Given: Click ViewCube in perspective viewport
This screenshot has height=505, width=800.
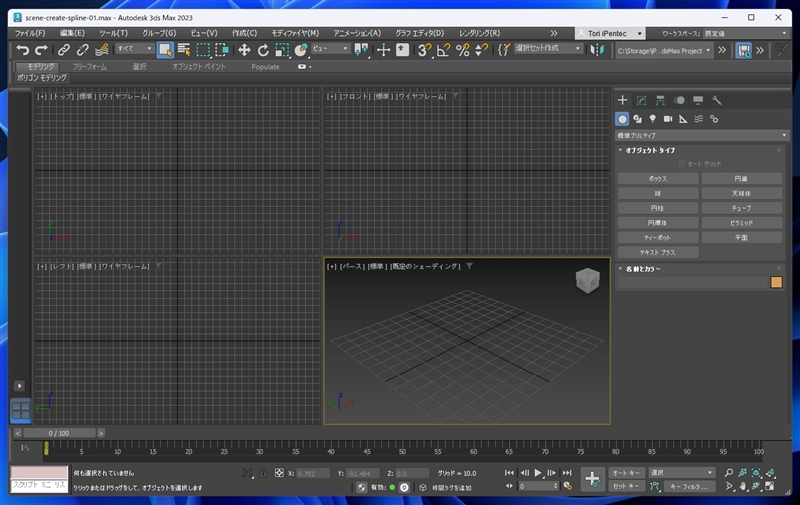Looking at the screenshot, I should (587, 280).
